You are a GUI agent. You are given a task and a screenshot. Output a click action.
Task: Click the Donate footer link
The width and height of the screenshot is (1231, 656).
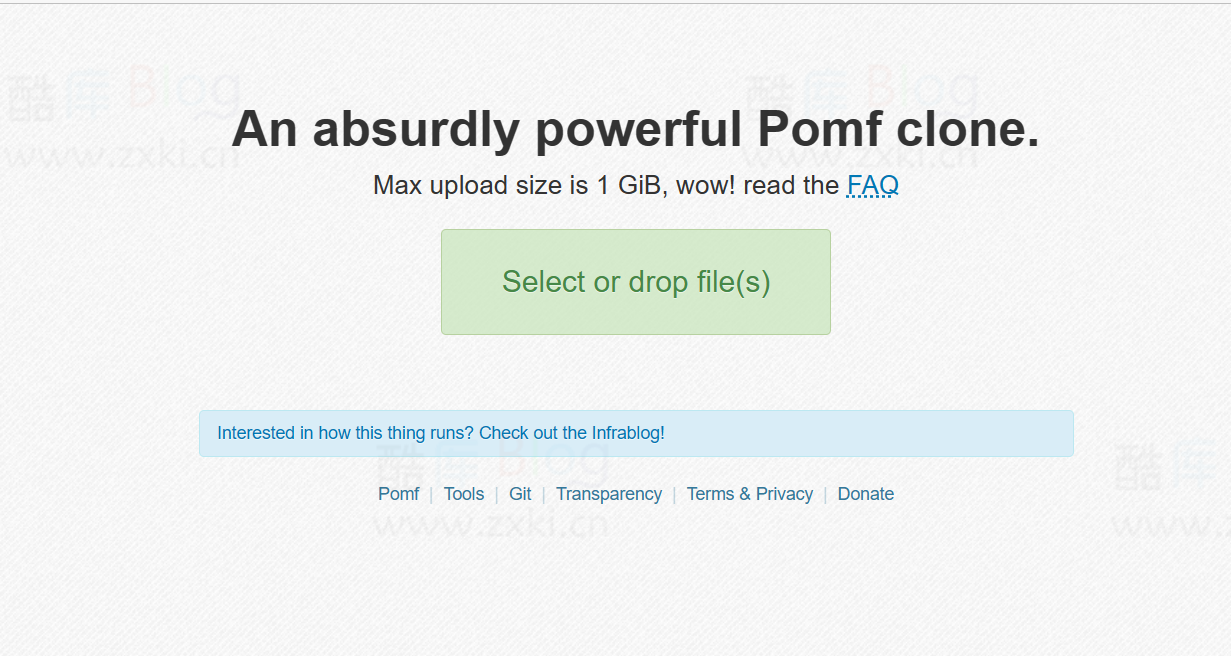click(x=866, y=494)
